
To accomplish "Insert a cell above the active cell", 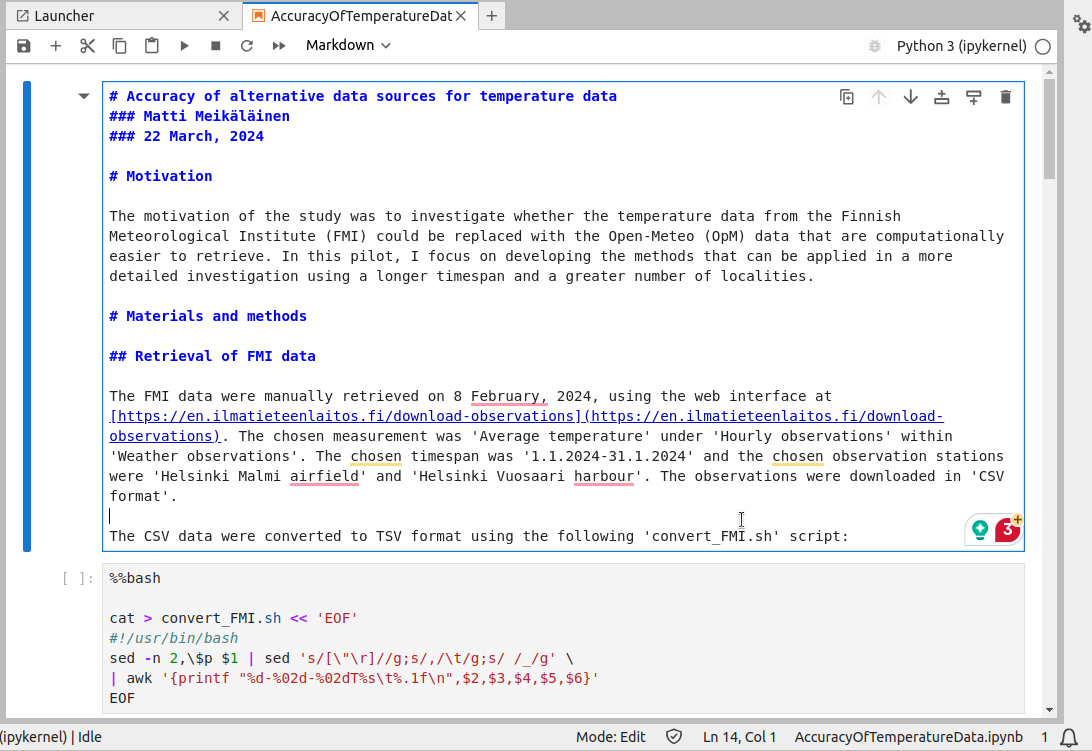I will [x=942, y=98].
